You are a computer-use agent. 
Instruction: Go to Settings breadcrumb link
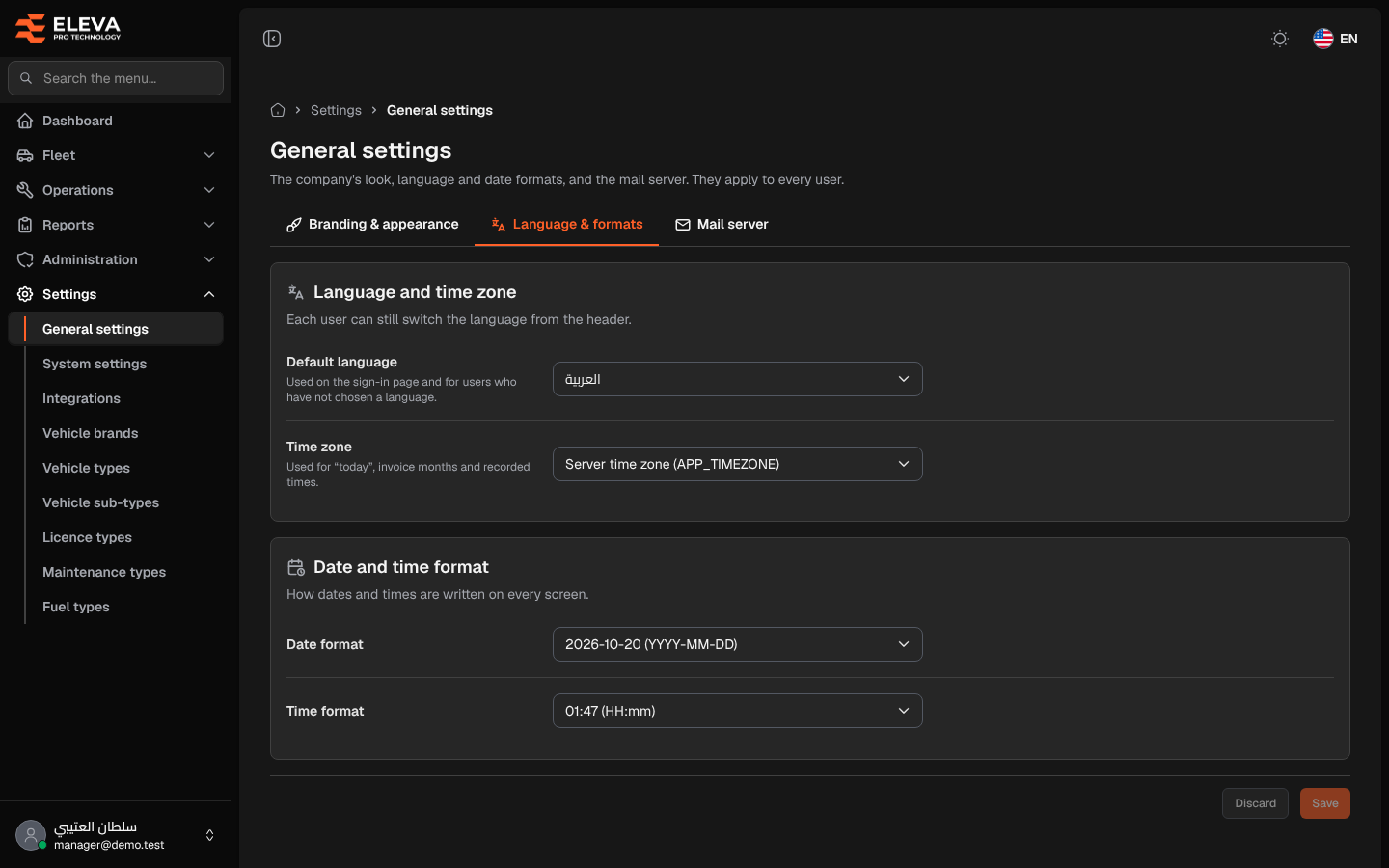point(336,110)
